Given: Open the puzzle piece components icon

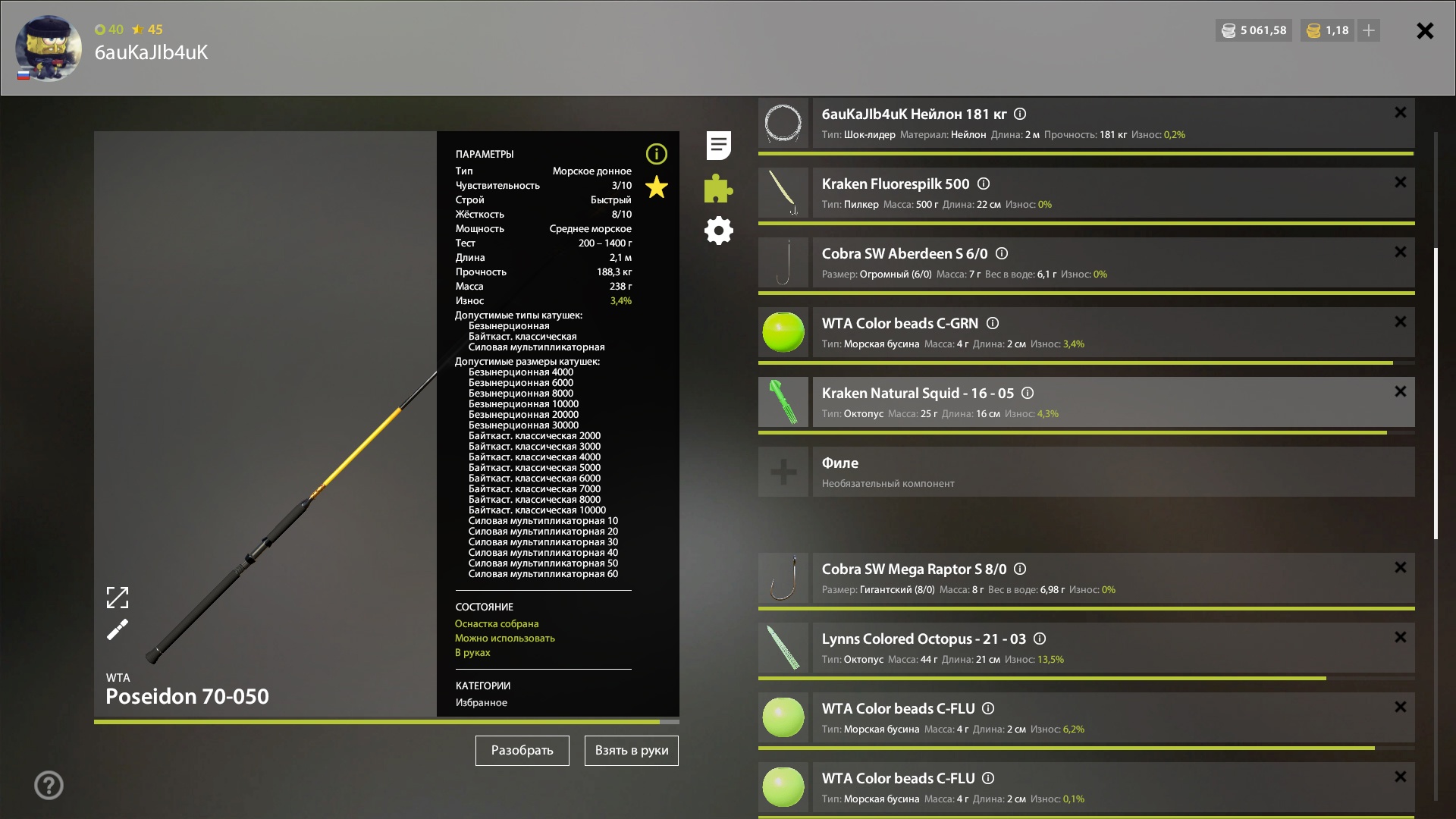Looking at the screenshot, I should coord(718,188).
